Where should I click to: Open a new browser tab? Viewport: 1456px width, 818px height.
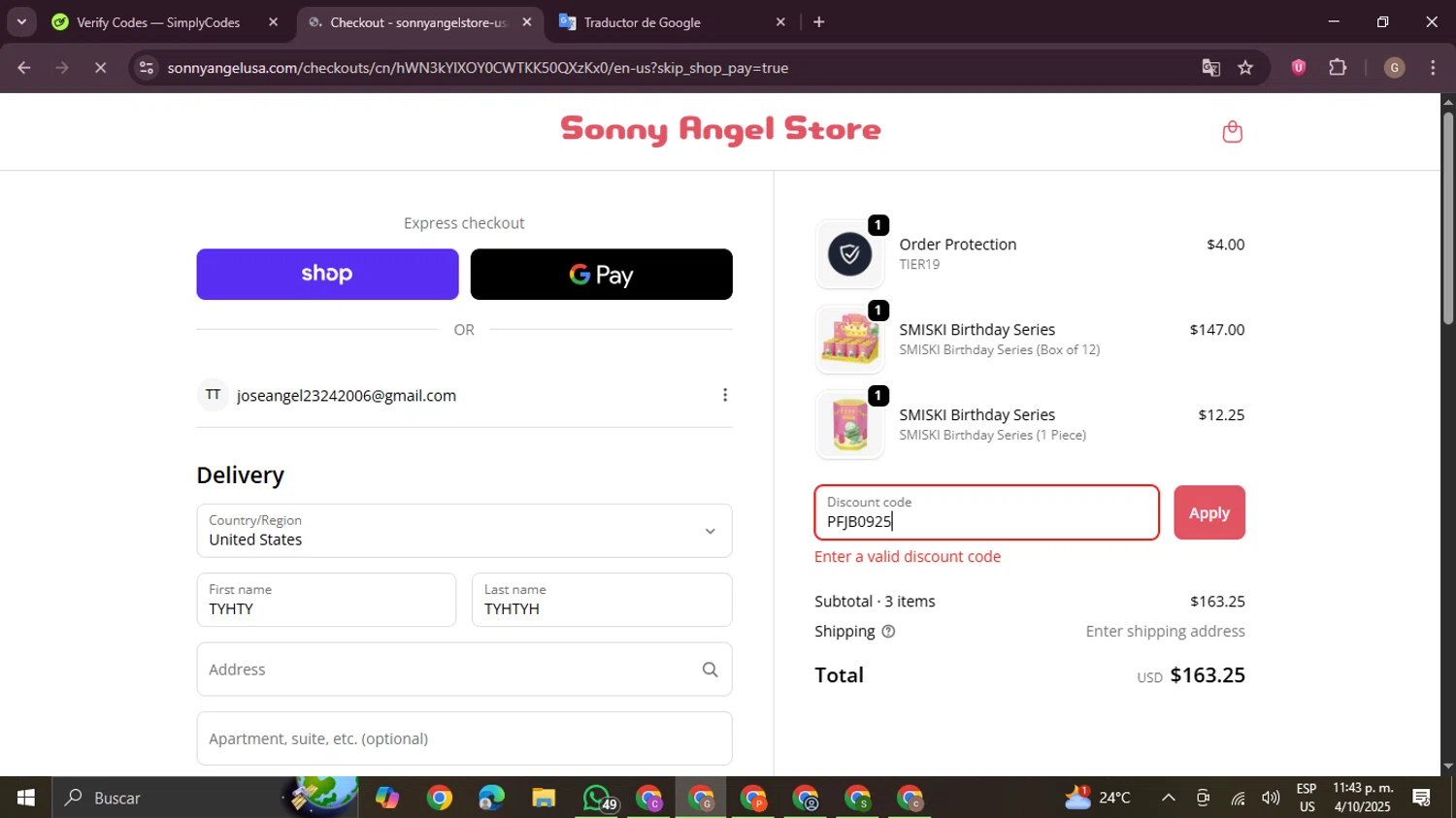[818, 21]
